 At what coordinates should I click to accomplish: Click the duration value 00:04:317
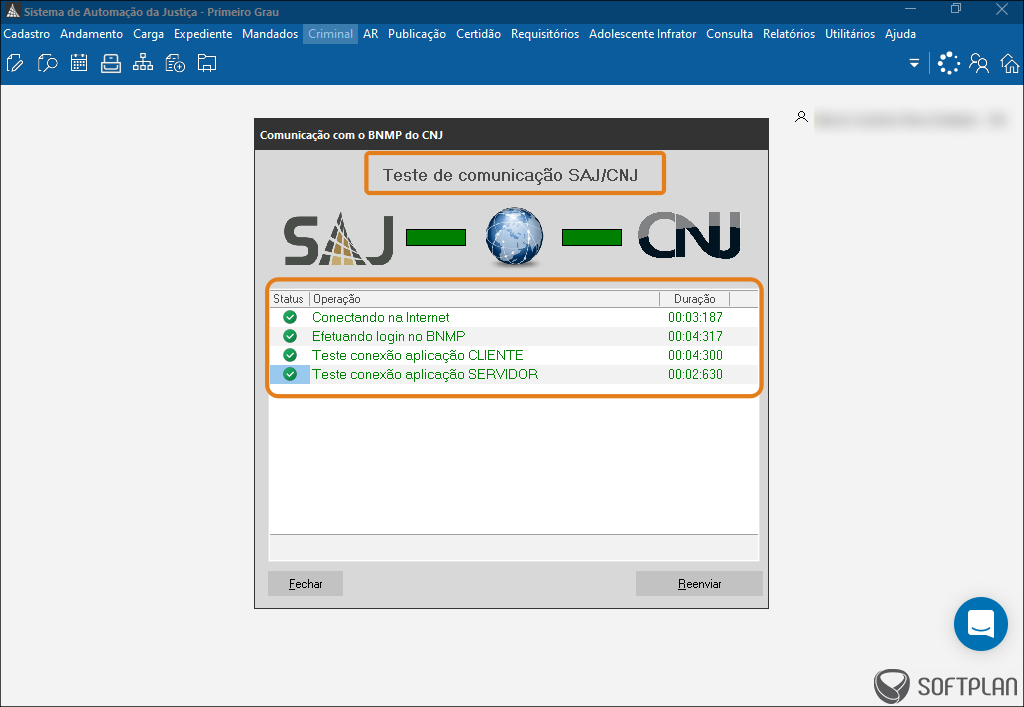tap(695, 336)
